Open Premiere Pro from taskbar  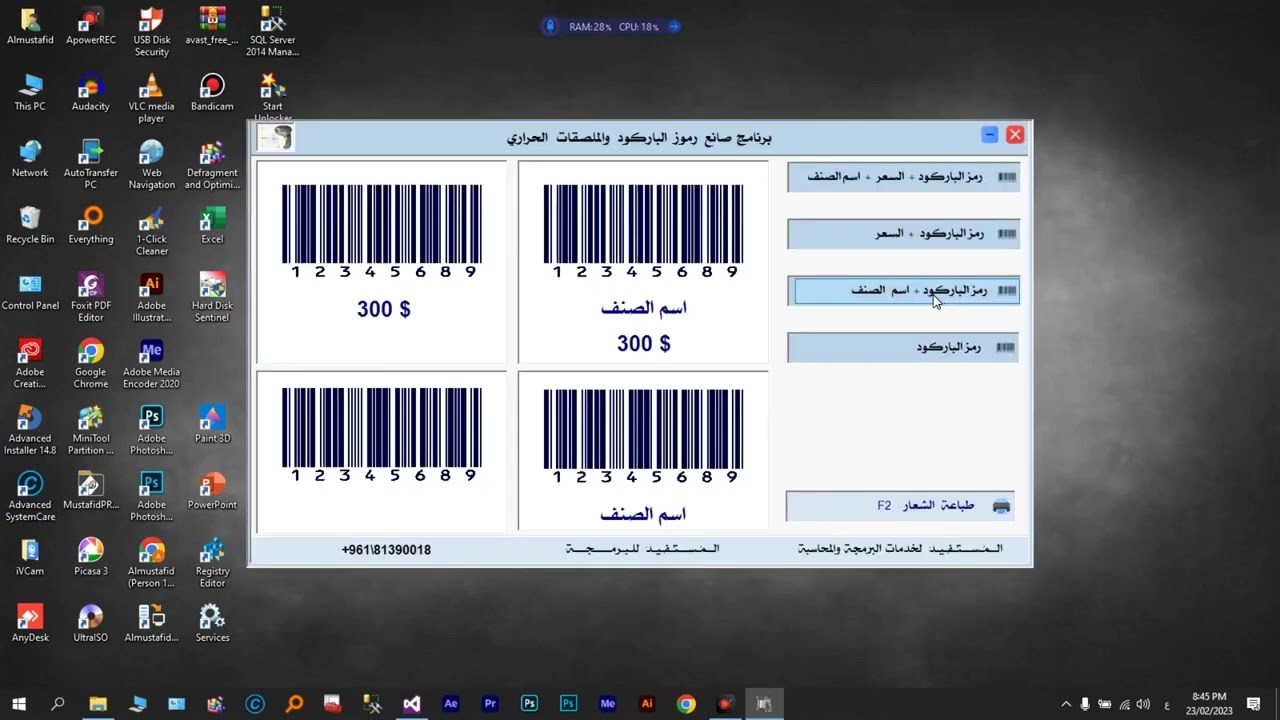[490, 704]
